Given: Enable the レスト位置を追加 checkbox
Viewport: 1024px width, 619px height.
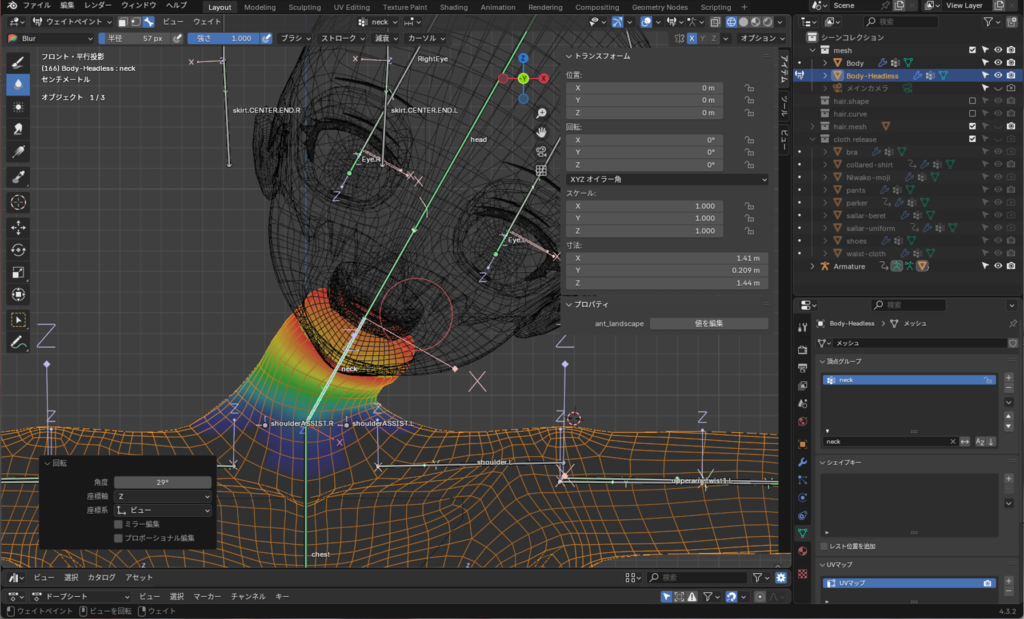Looking at the screenshot, I should 825,546.
